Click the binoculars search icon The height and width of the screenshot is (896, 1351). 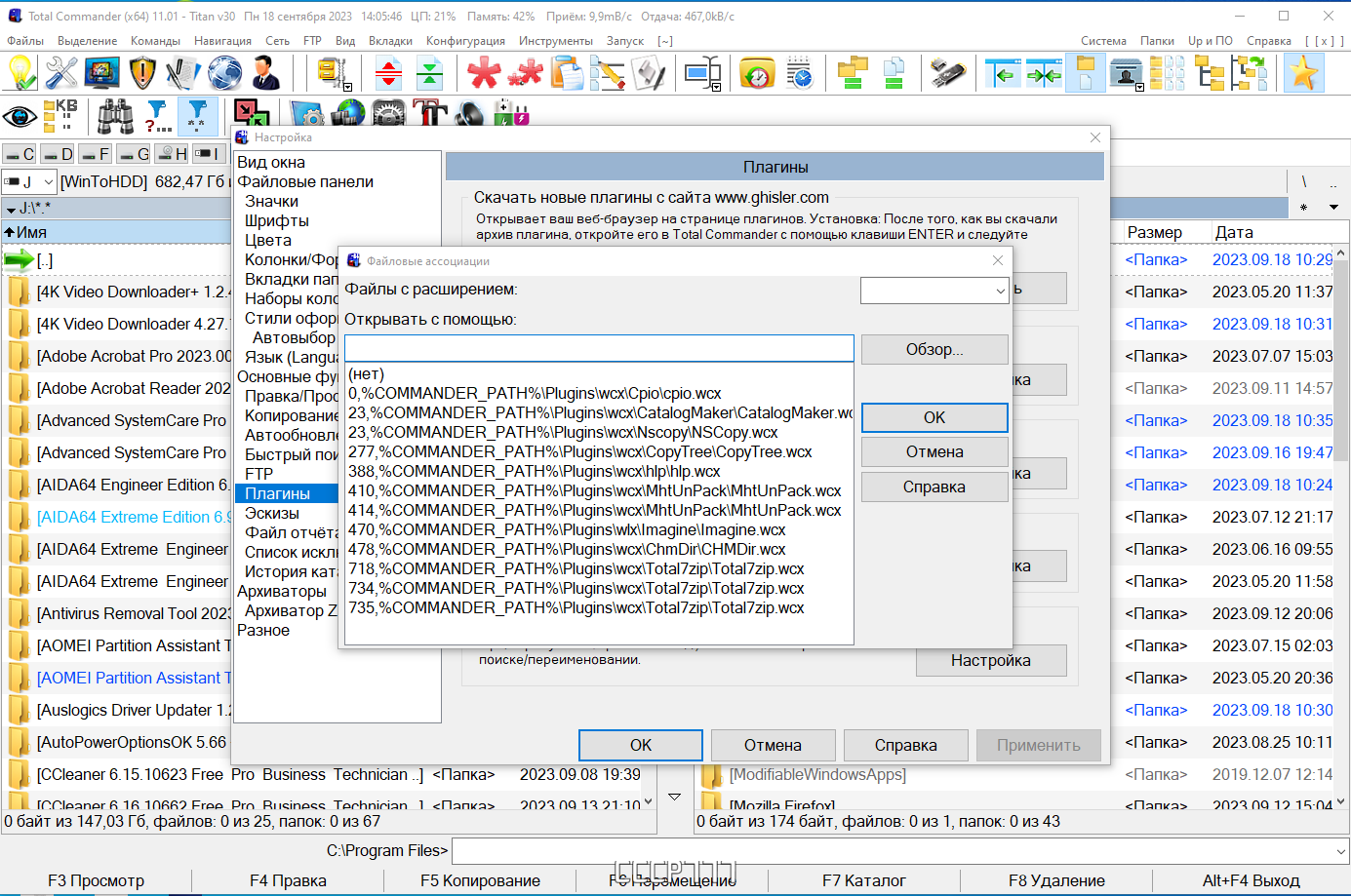pos(115,117)
